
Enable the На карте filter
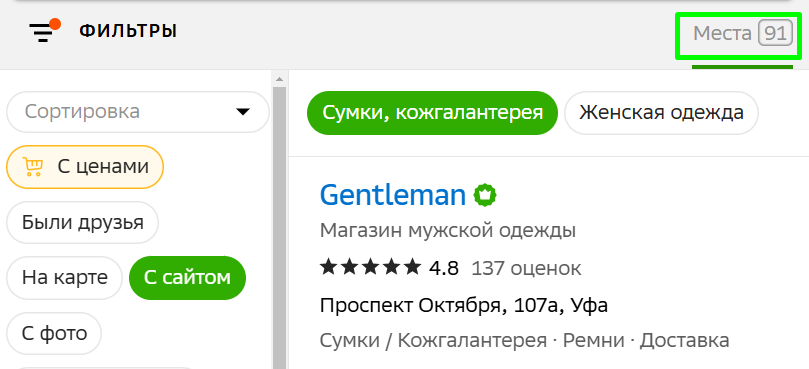tap(64, 278)
